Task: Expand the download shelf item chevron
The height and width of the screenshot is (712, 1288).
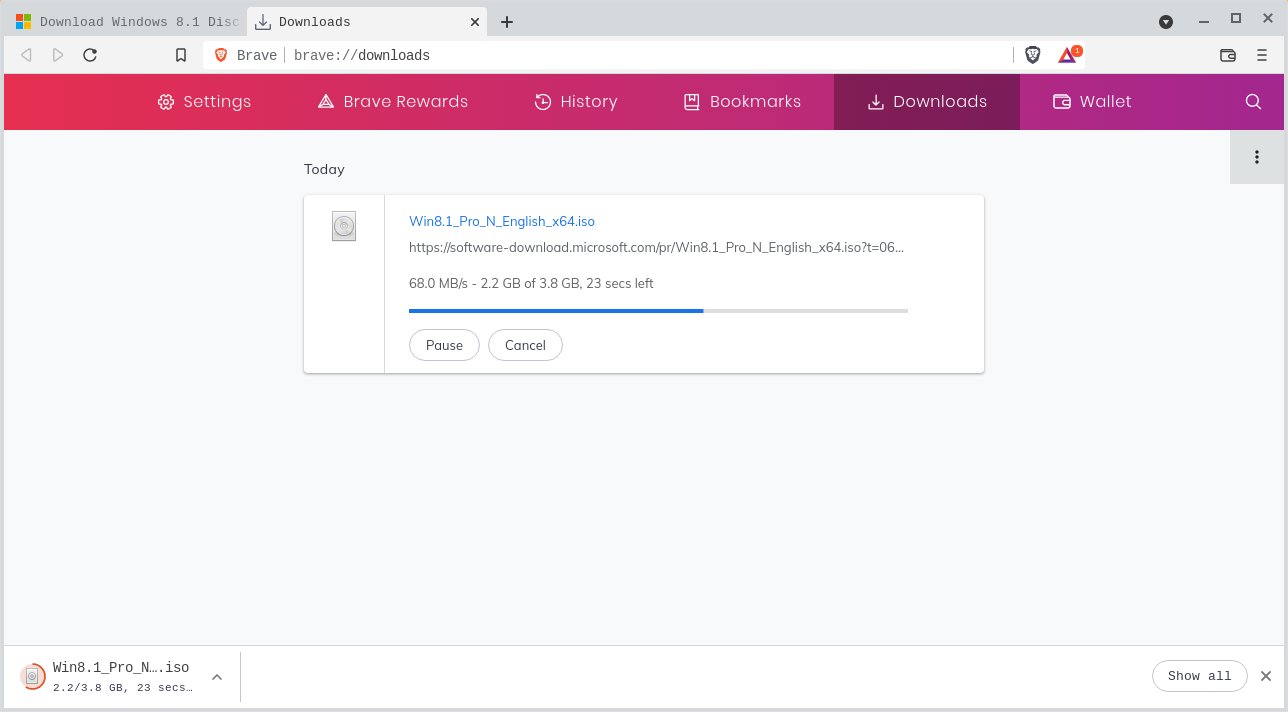Action: (x=217, y=677)
